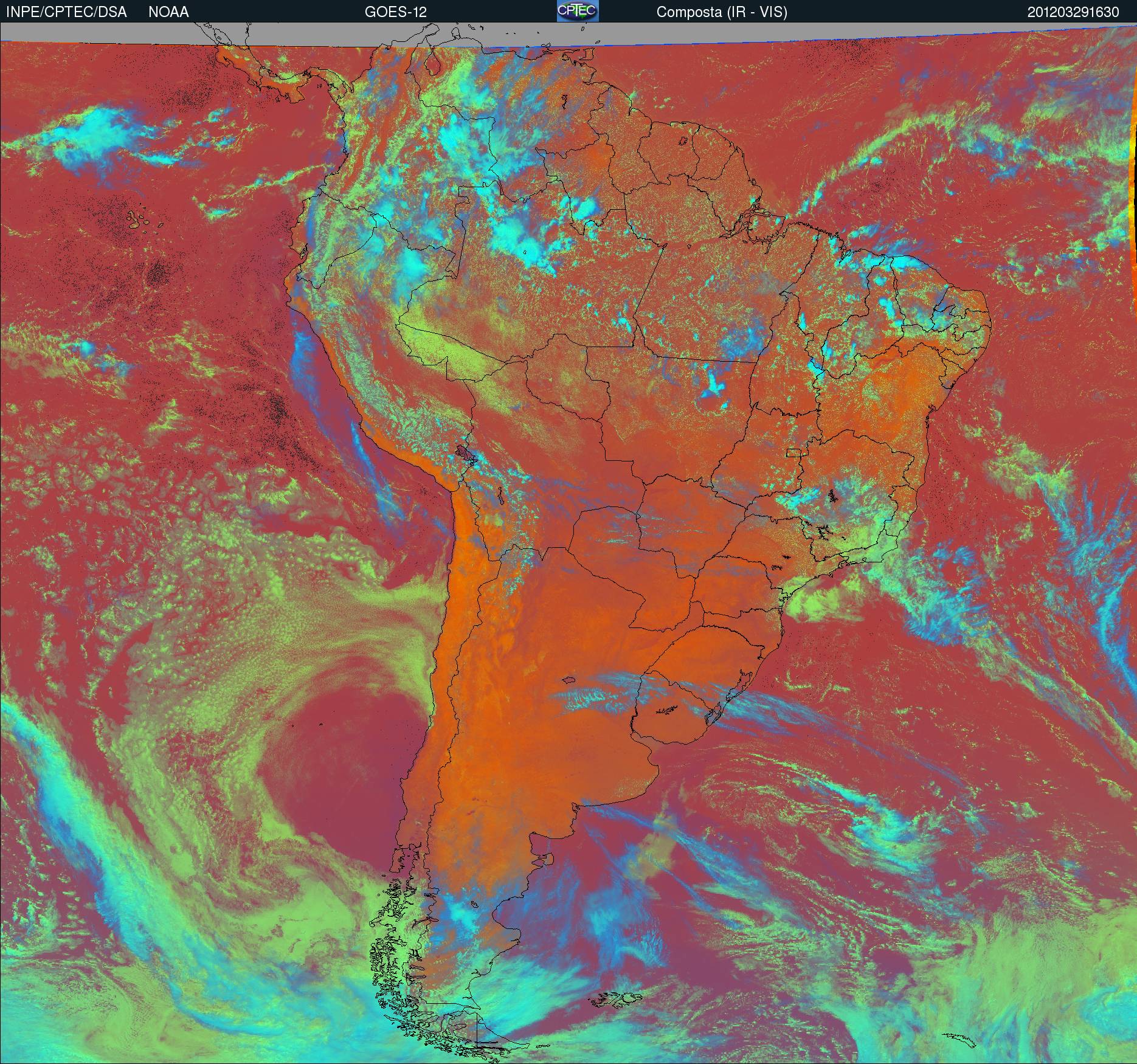The width and height of the screenshot is (1137, 1064).
Task: Click the NOAA label
Action: pos(168,12)
